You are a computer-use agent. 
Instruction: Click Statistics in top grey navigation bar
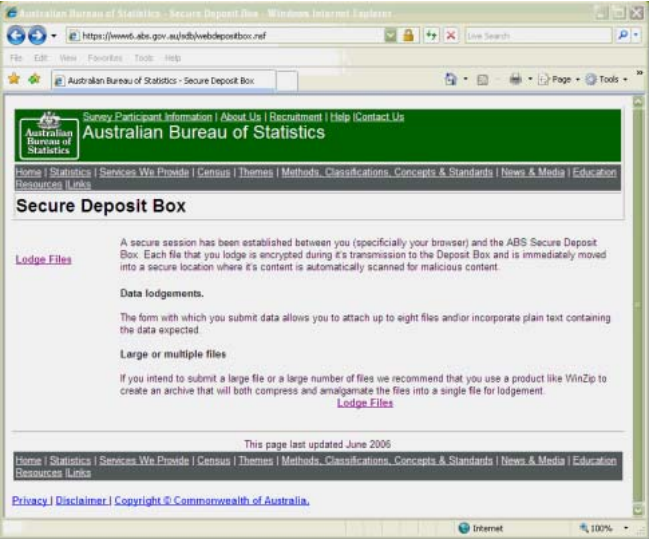click(70, 172)
